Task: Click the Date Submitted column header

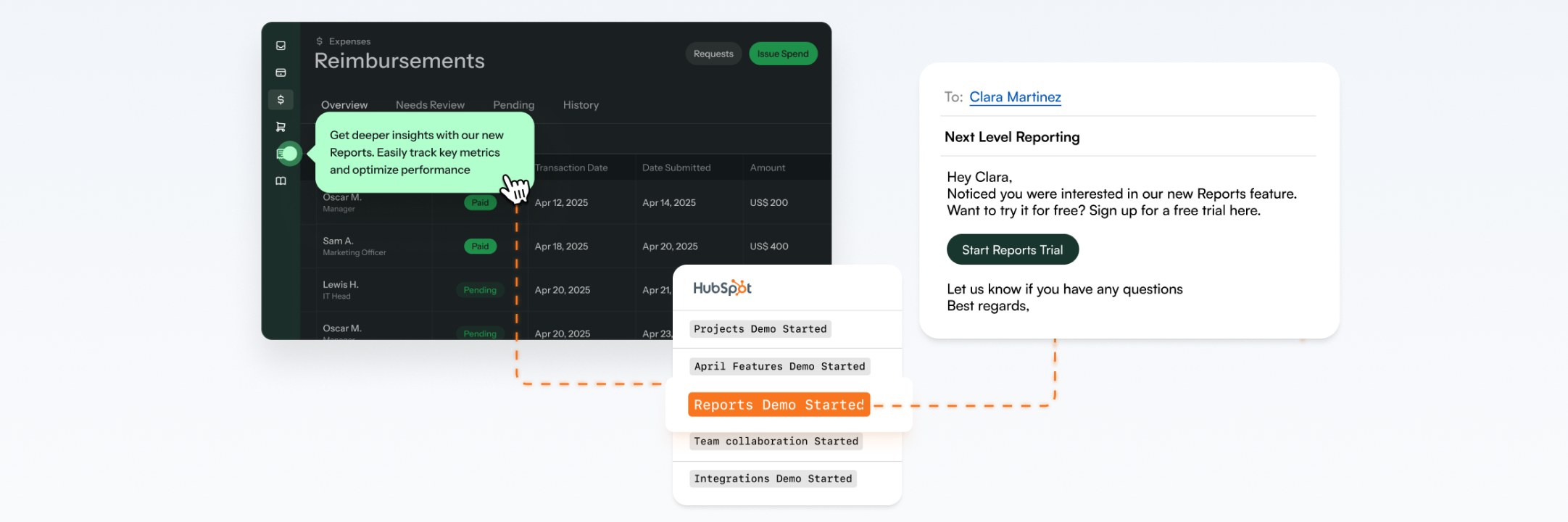Action: pos(676,167)
